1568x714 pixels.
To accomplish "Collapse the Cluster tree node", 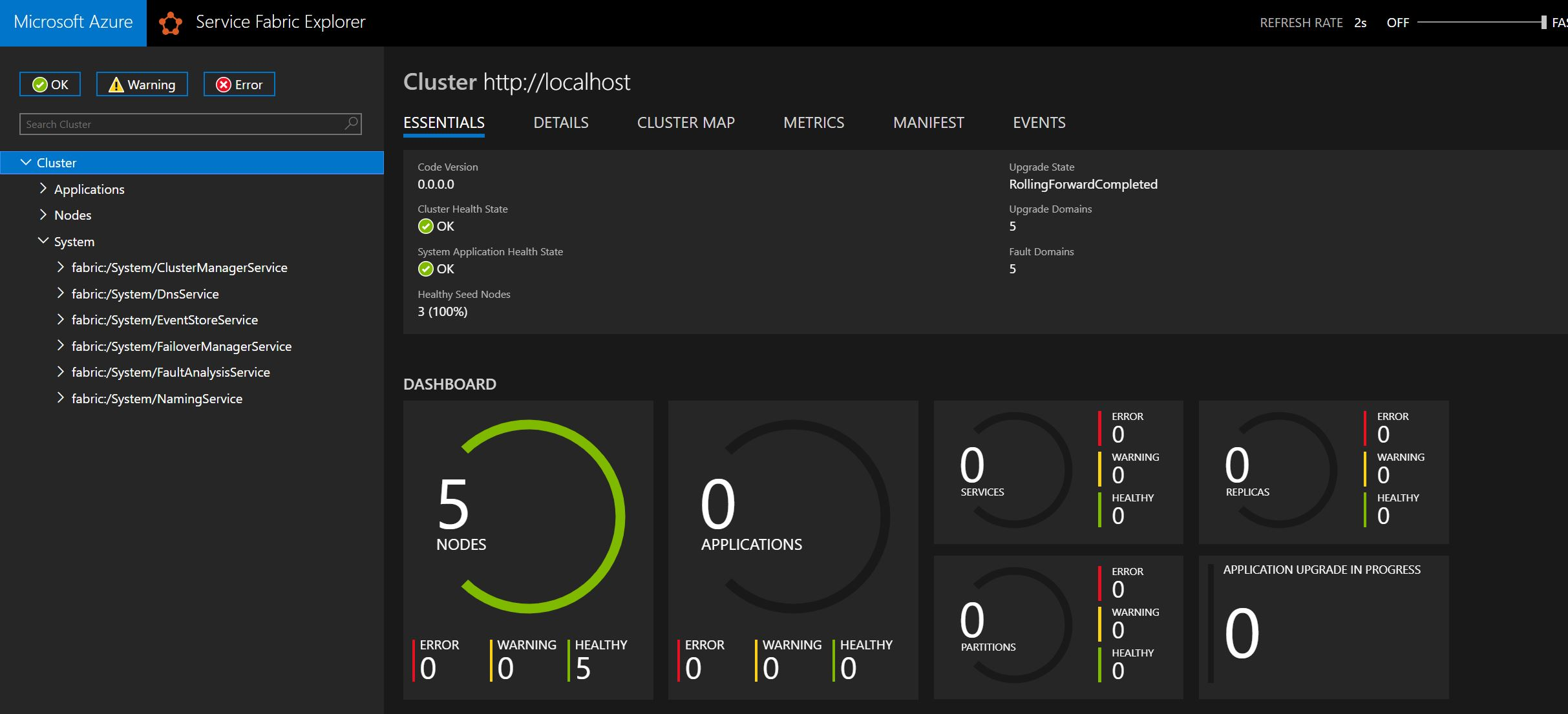I will click(x=26, y=163).
